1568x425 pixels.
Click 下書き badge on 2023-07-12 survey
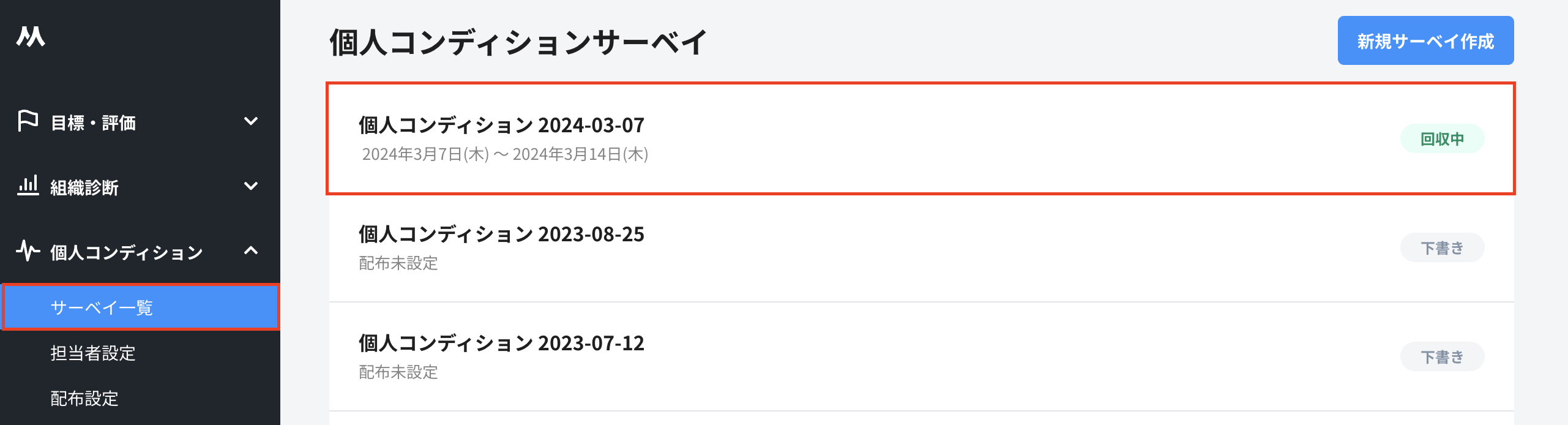tap(1442, 357)
